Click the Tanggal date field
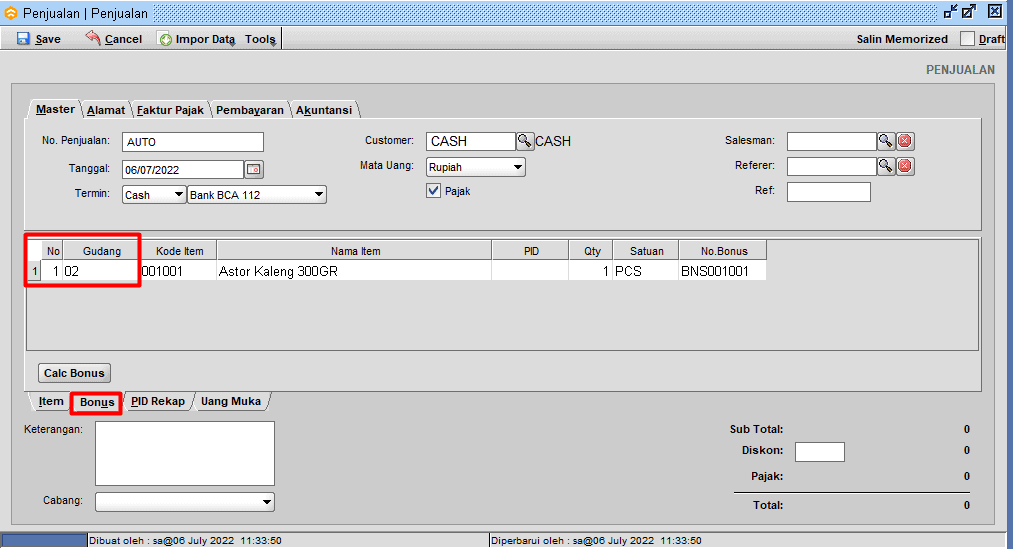The width and height of the screenshot is (1013, 549). [x=183, y=170]
